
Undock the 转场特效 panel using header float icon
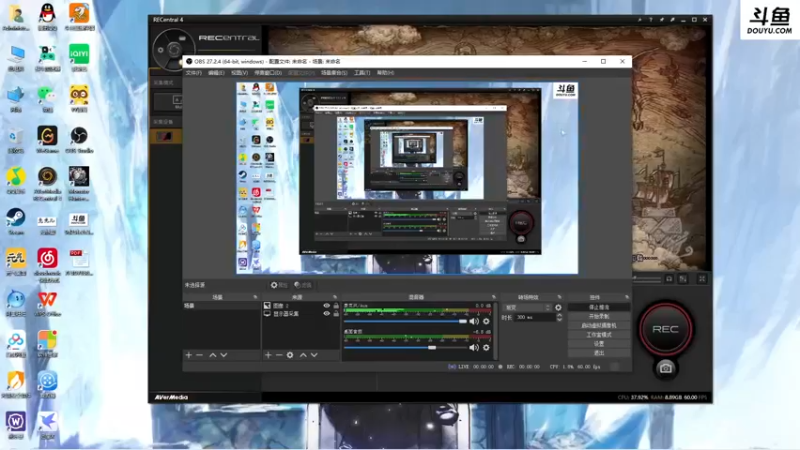pos(559,297)
